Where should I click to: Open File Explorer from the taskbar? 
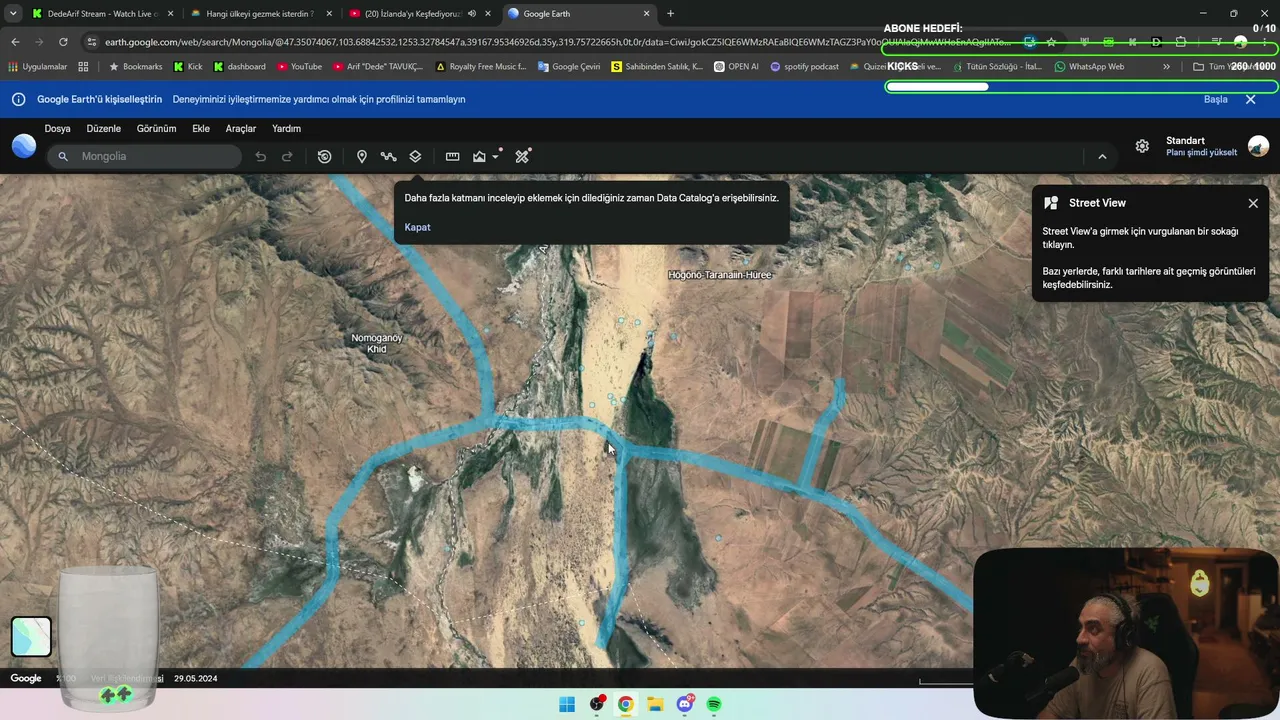coord(655,704)
